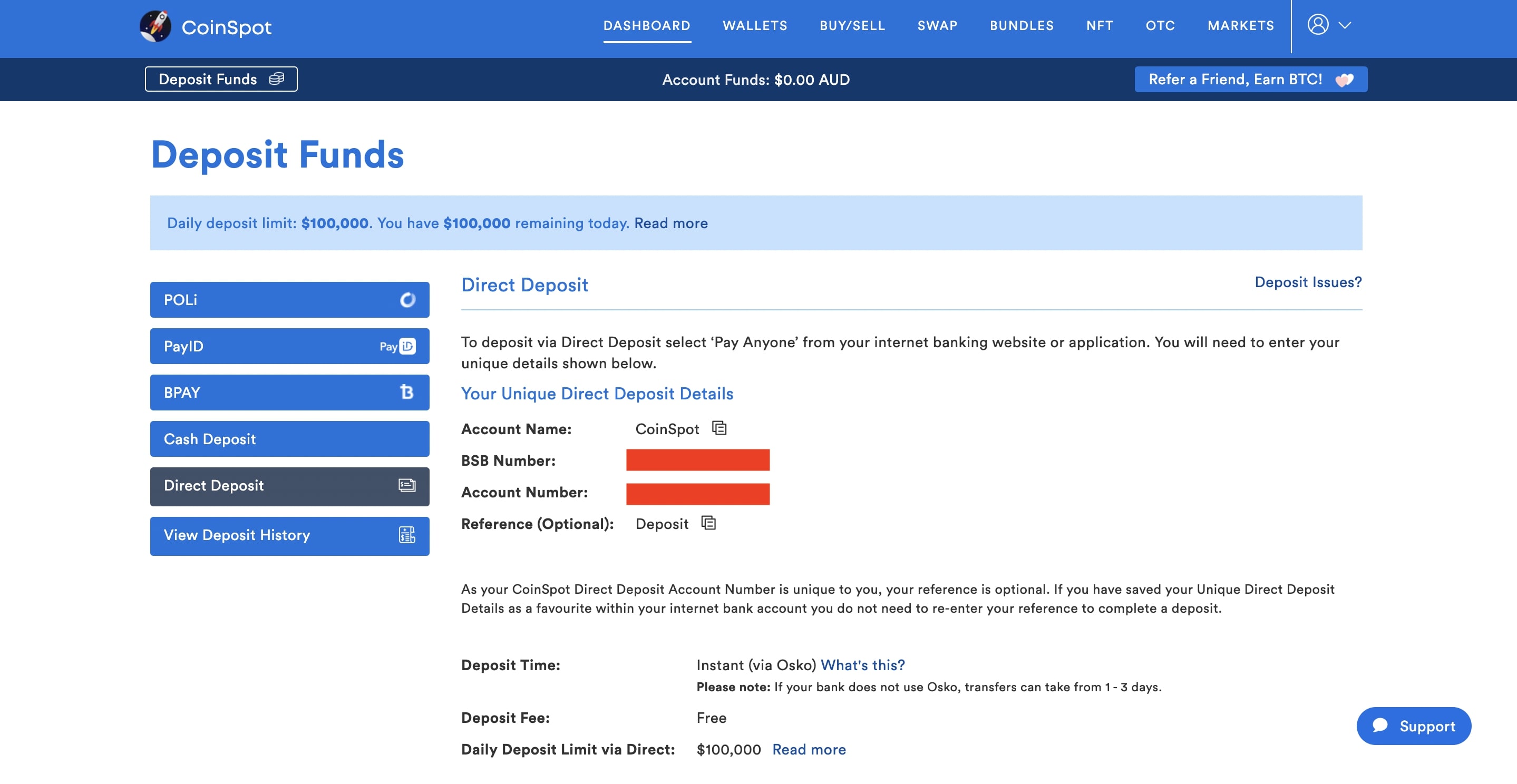Open the Markets page
Viewport: 1517px width, 784px height.
(x=1241, y=26)
